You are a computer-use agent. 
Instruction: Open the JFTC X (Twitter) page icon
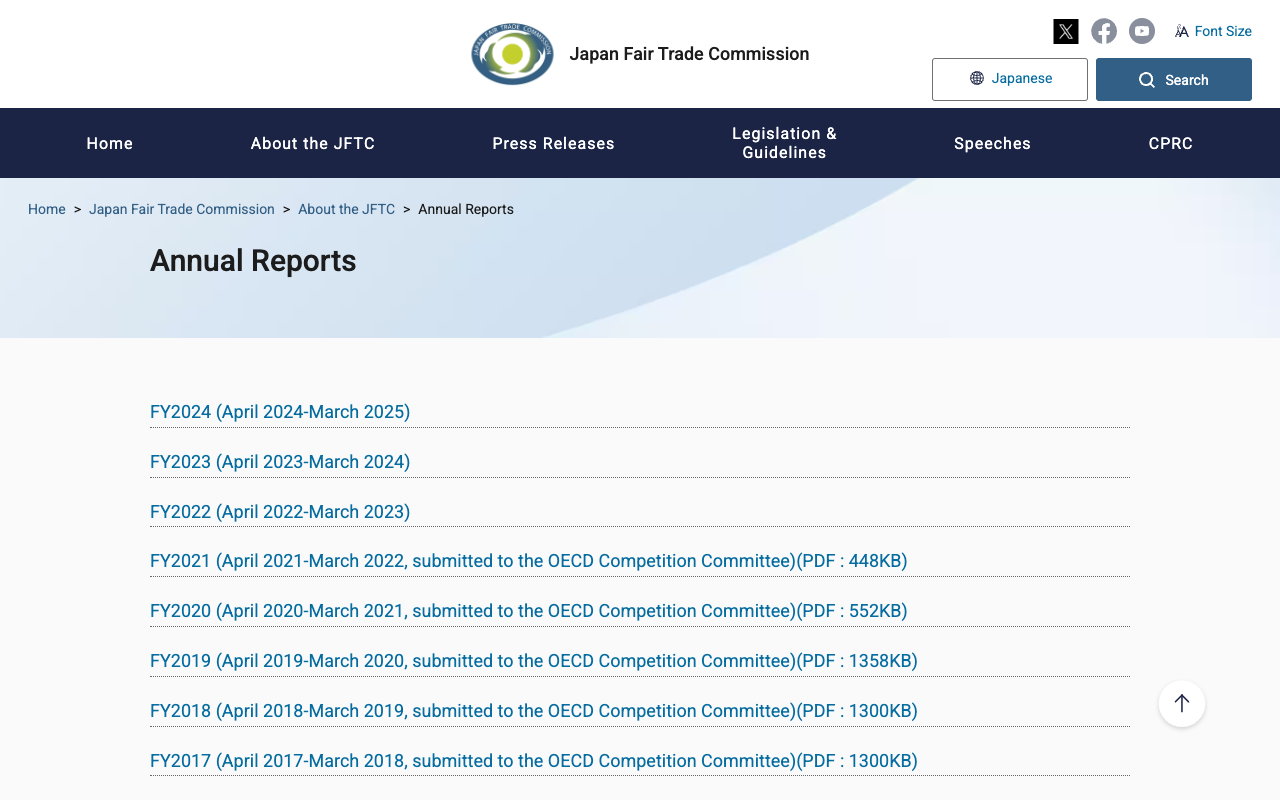coord(1066,31)
